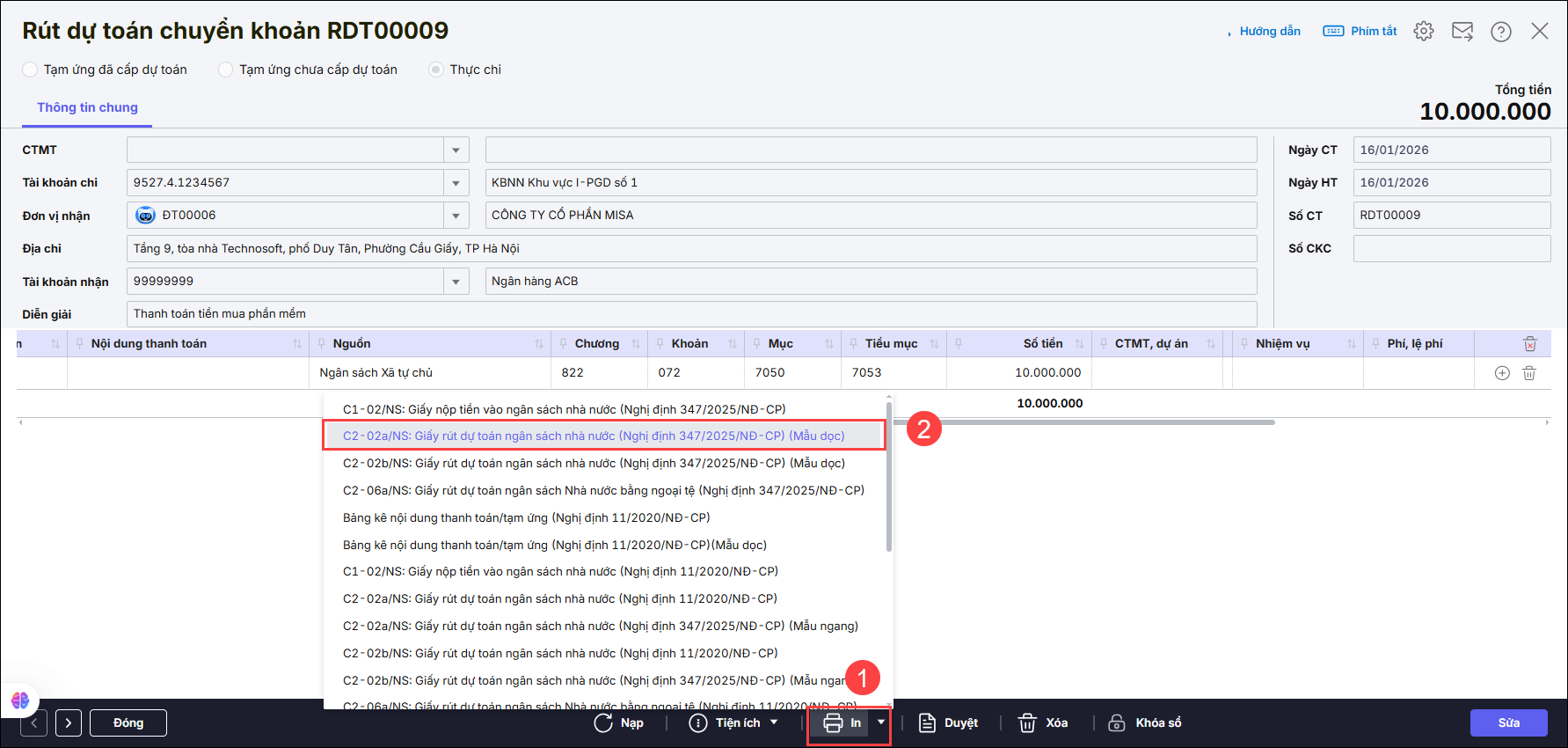Open the help question mark icon
The image size is (1568, 748).
point(1501,31)
